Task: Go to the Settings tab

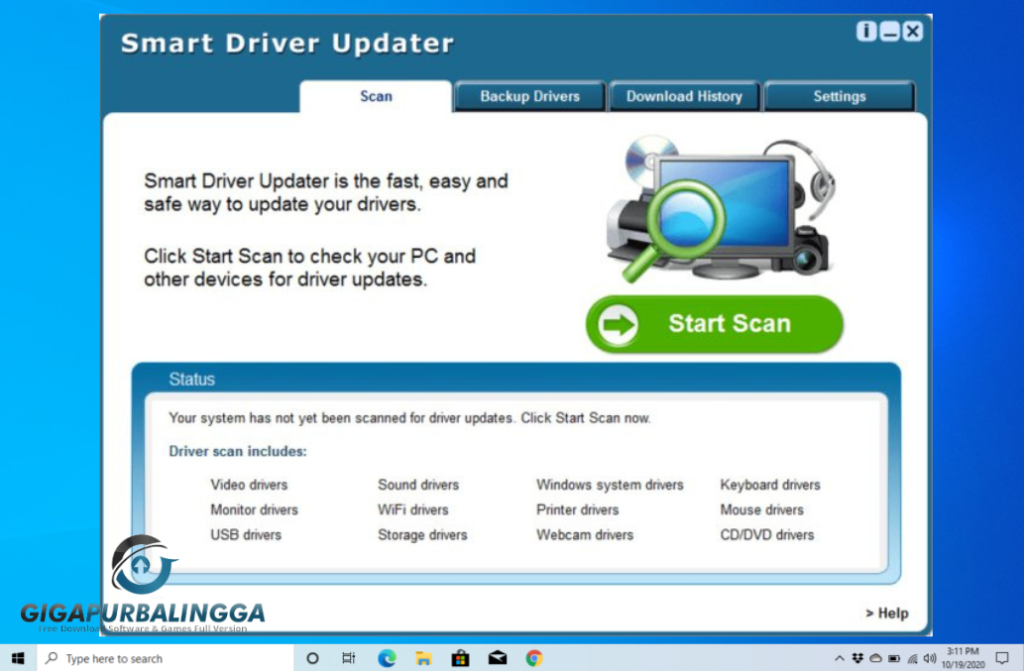Action: pyautogui.click(x=839, y=96)
